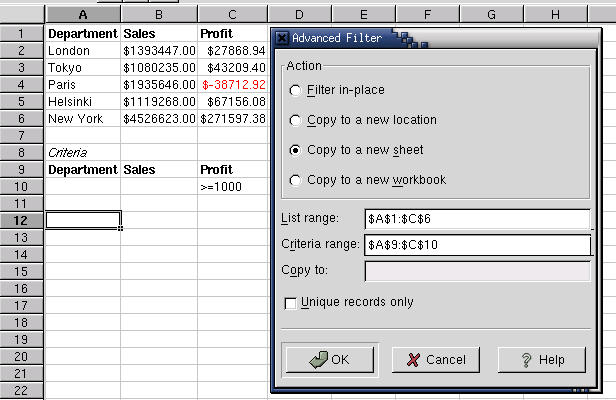Open Help for Advanced Filter
The width and height of the screenshot is (616, 400).
pyautogui.click(x=542, y=360)
